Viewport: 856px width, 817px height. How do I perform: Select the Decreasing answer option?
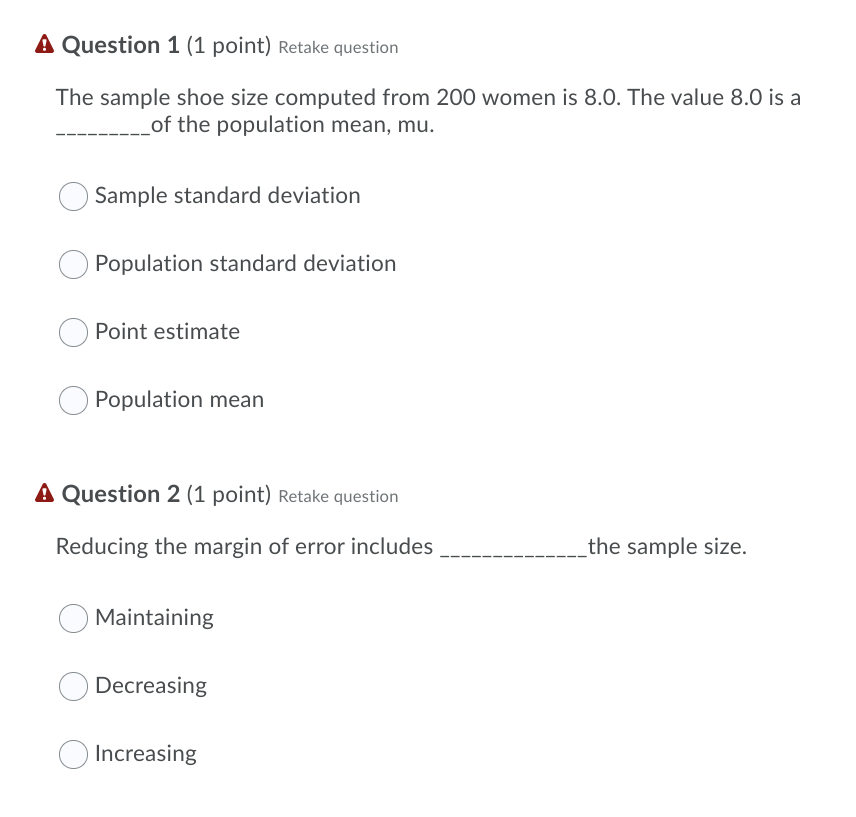[72, 686]
